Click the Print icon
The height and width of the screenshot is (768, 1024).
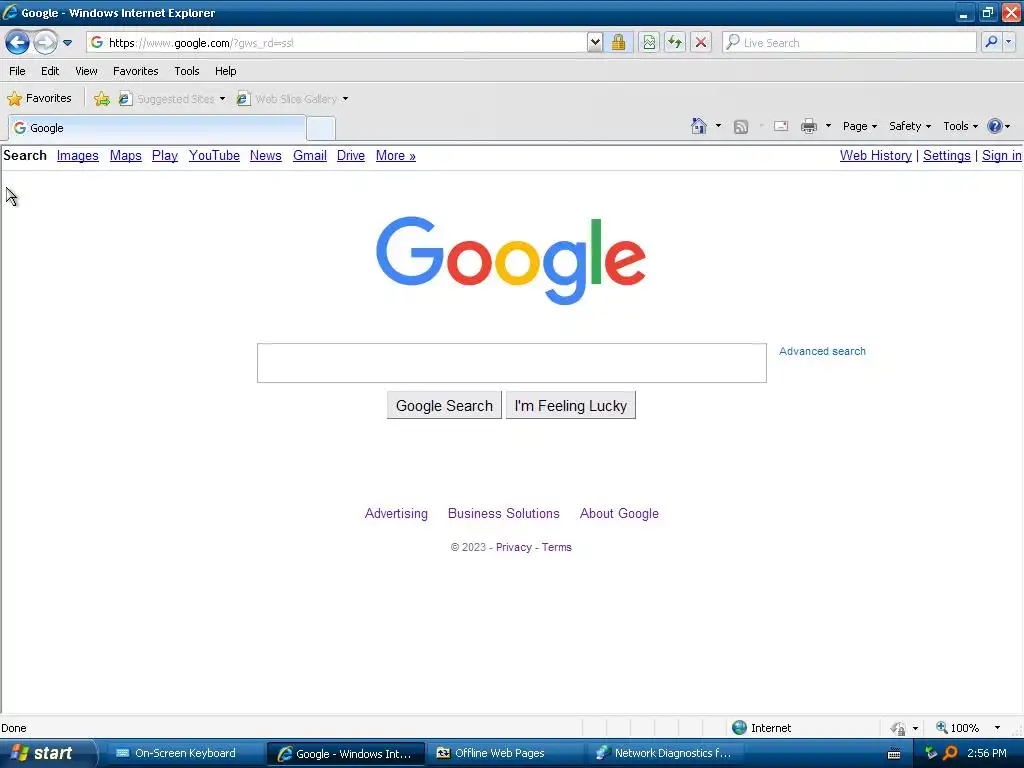click(809, 126)
